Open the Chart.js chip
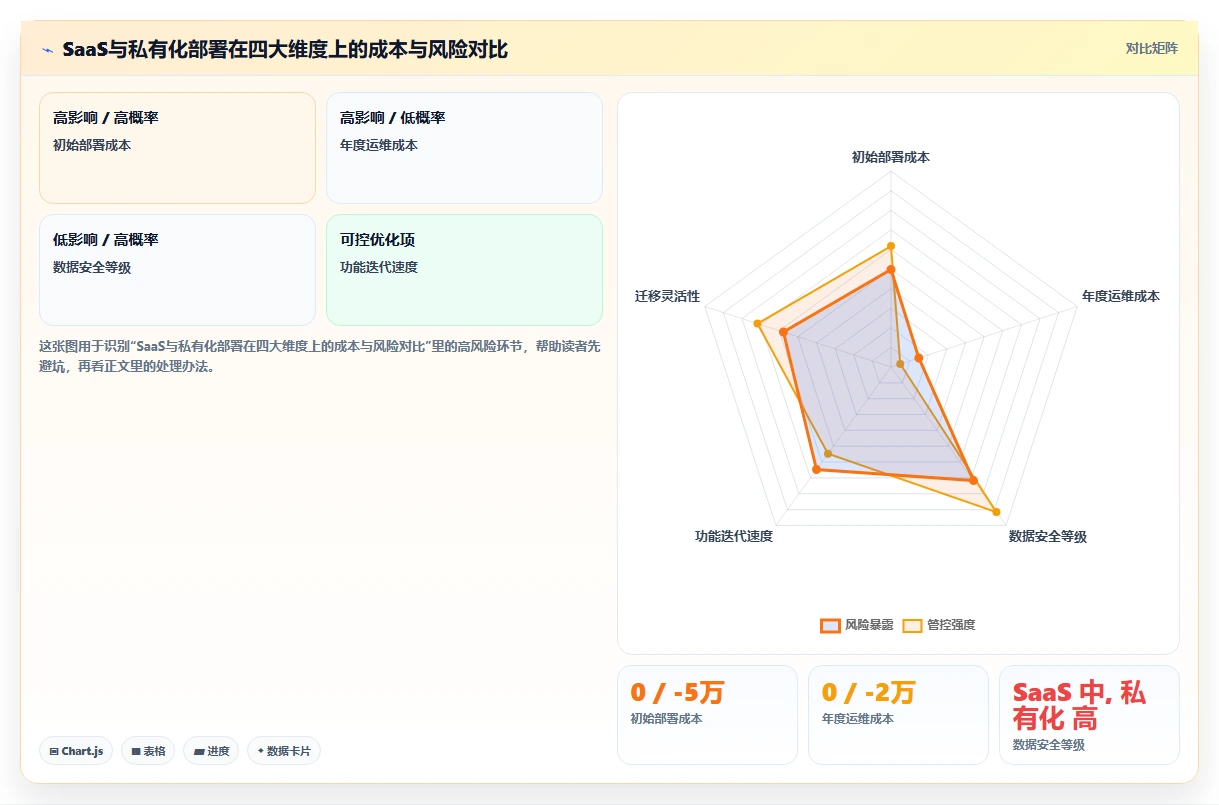1219x805 pixels. point(76,751)
